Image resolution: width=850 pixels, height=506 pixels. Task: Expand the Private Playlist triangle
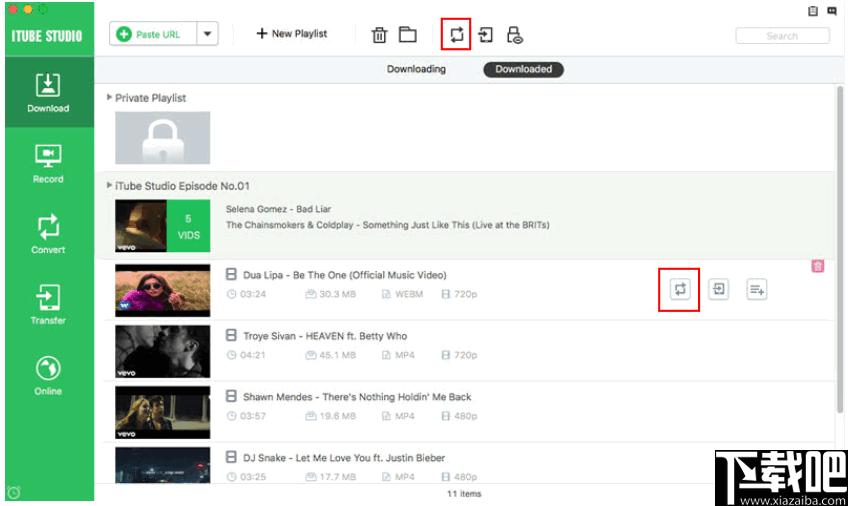110,98
